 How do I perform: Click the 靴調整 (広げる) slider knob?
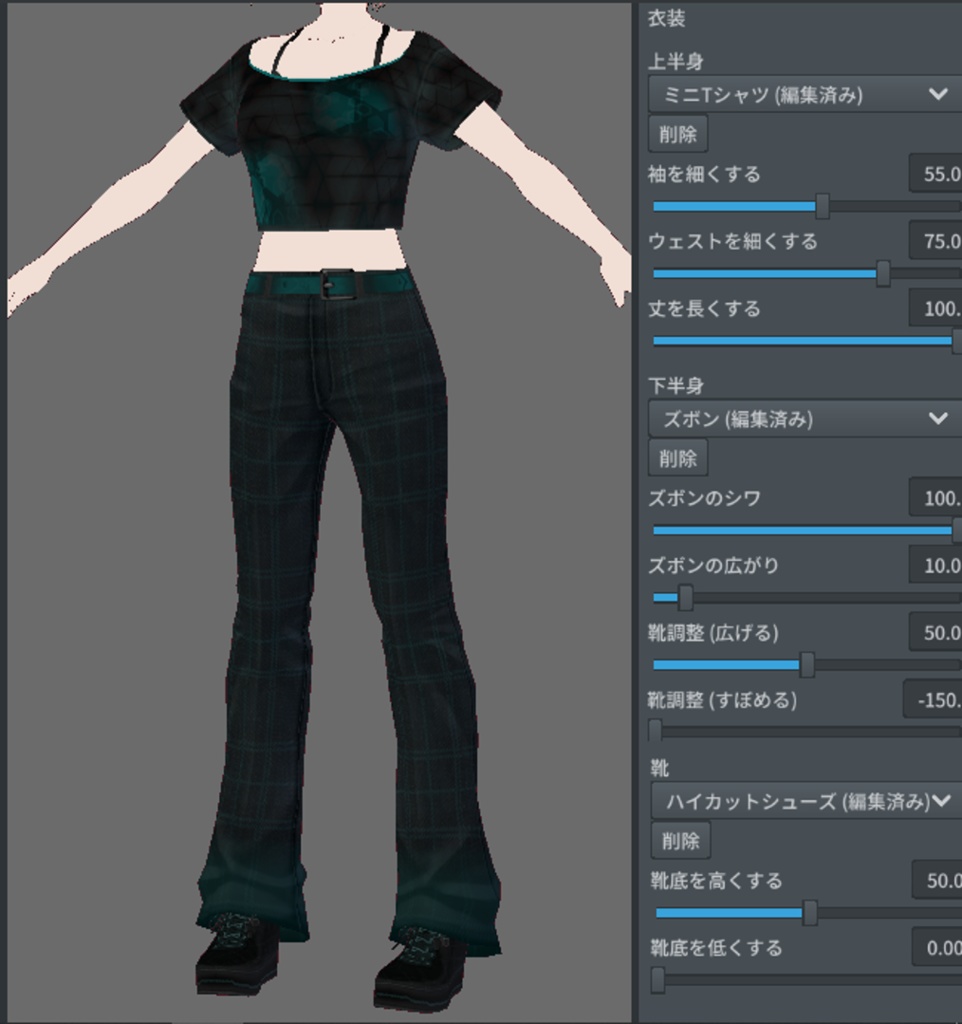pos(810,661)
